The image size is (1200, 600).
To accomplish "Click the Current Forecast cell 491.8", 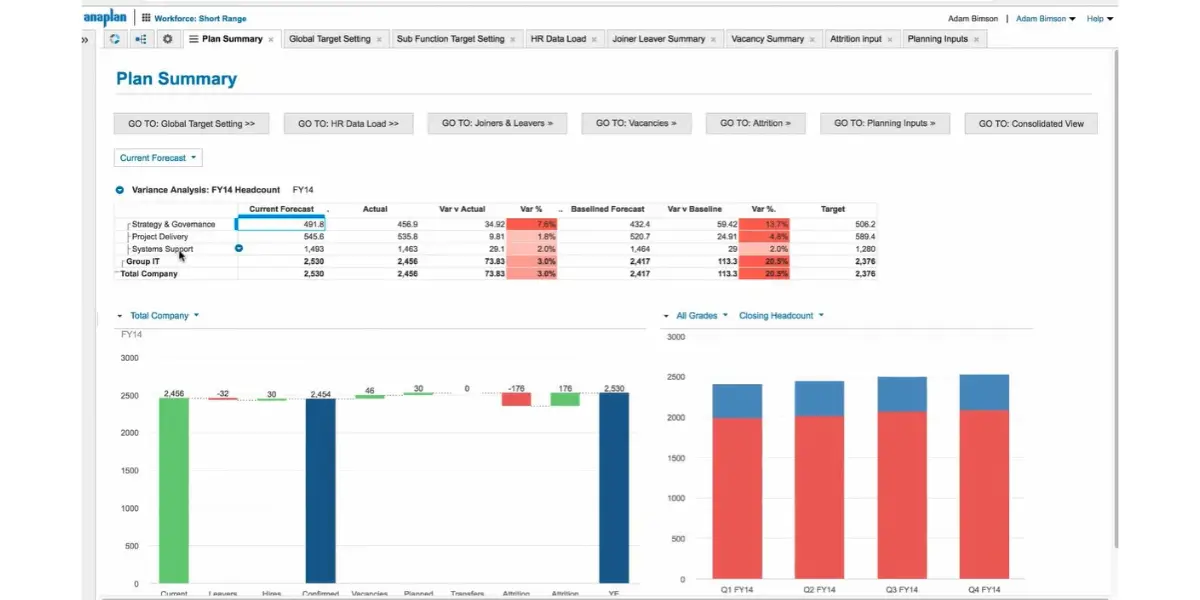I will coord(281,224).
